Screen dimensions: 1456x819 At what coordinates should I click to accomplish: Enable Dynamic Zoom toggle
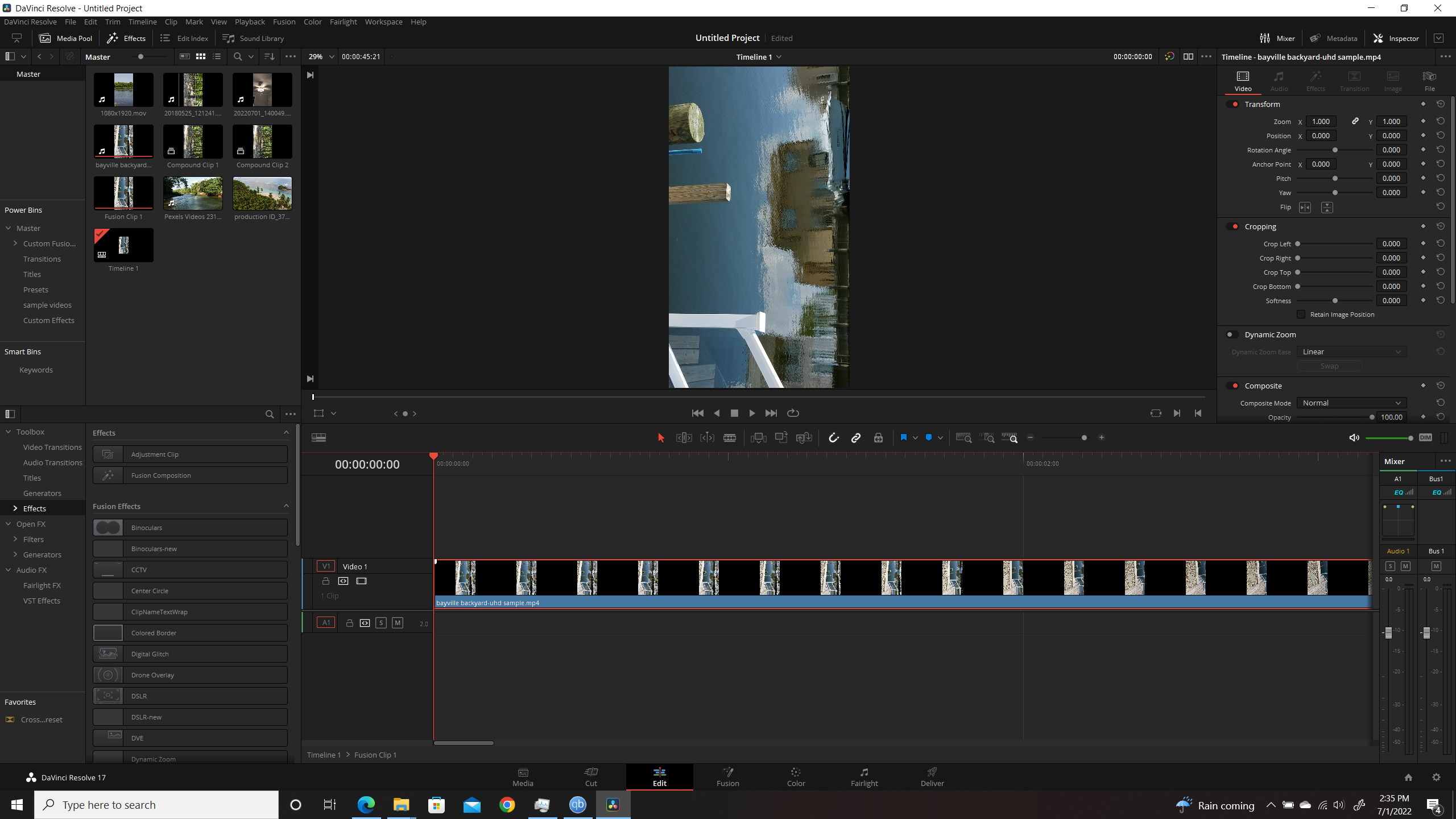1232,334
